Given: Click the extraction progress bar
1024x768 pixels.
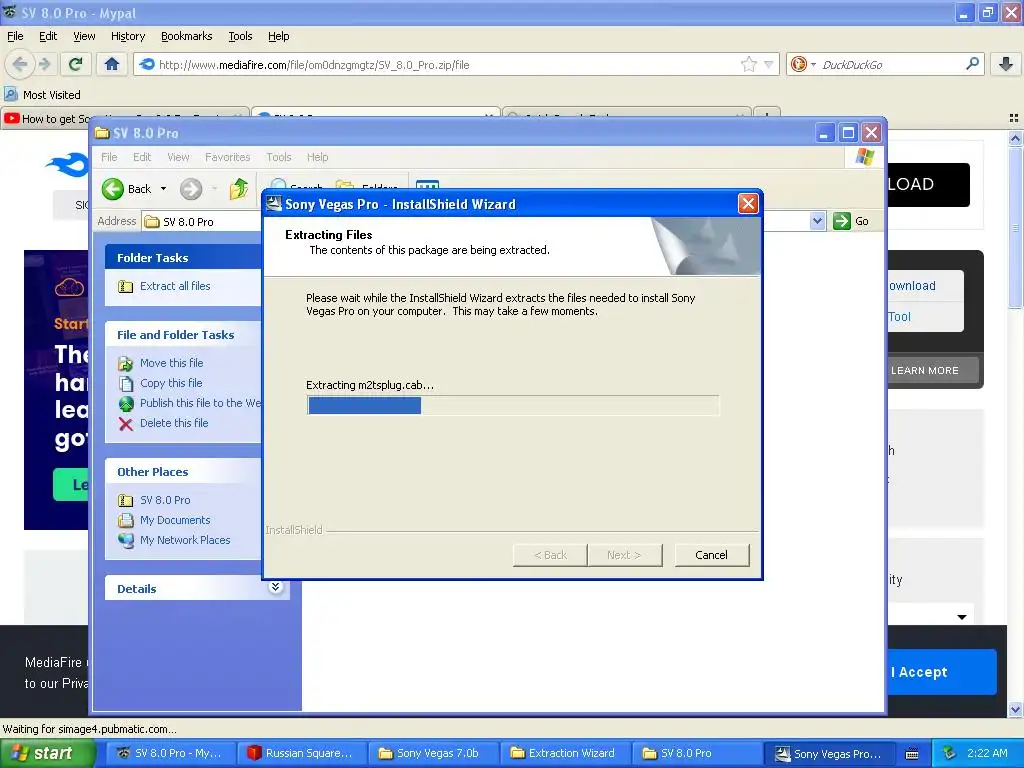Looking at the screenshot, I should (x=513, y=406).
